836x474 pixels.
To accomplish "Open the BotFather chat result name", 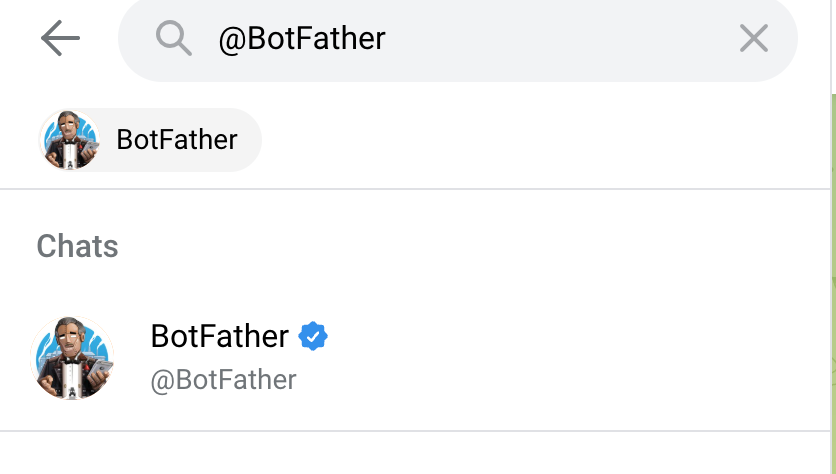I will point(219,336).
